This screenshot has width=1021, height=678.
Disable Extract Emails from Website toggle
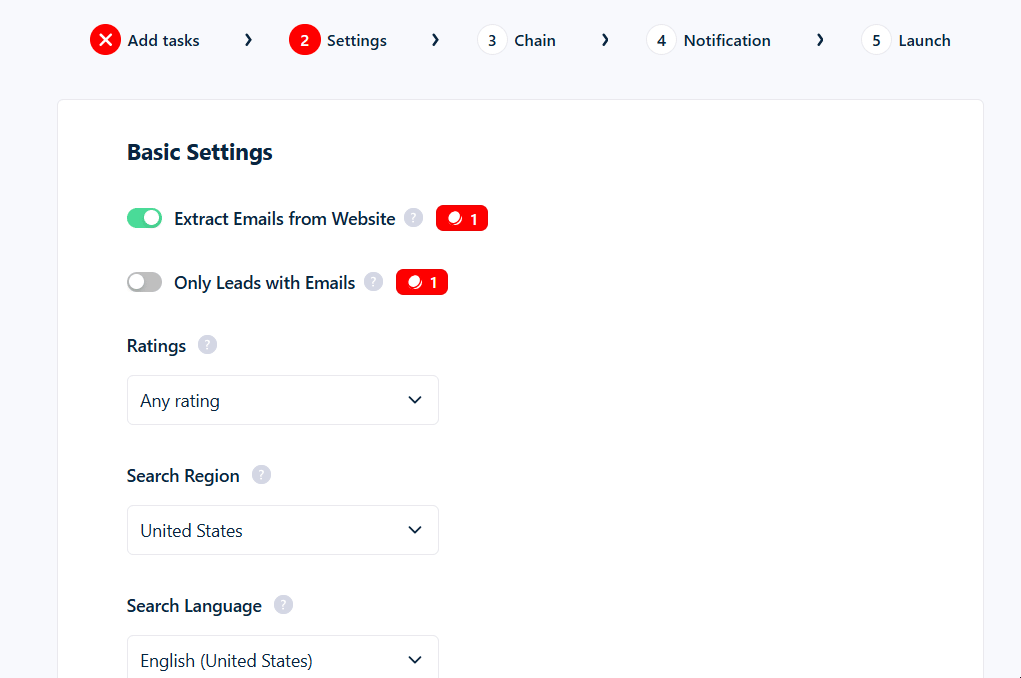click(x=145, y=218)
